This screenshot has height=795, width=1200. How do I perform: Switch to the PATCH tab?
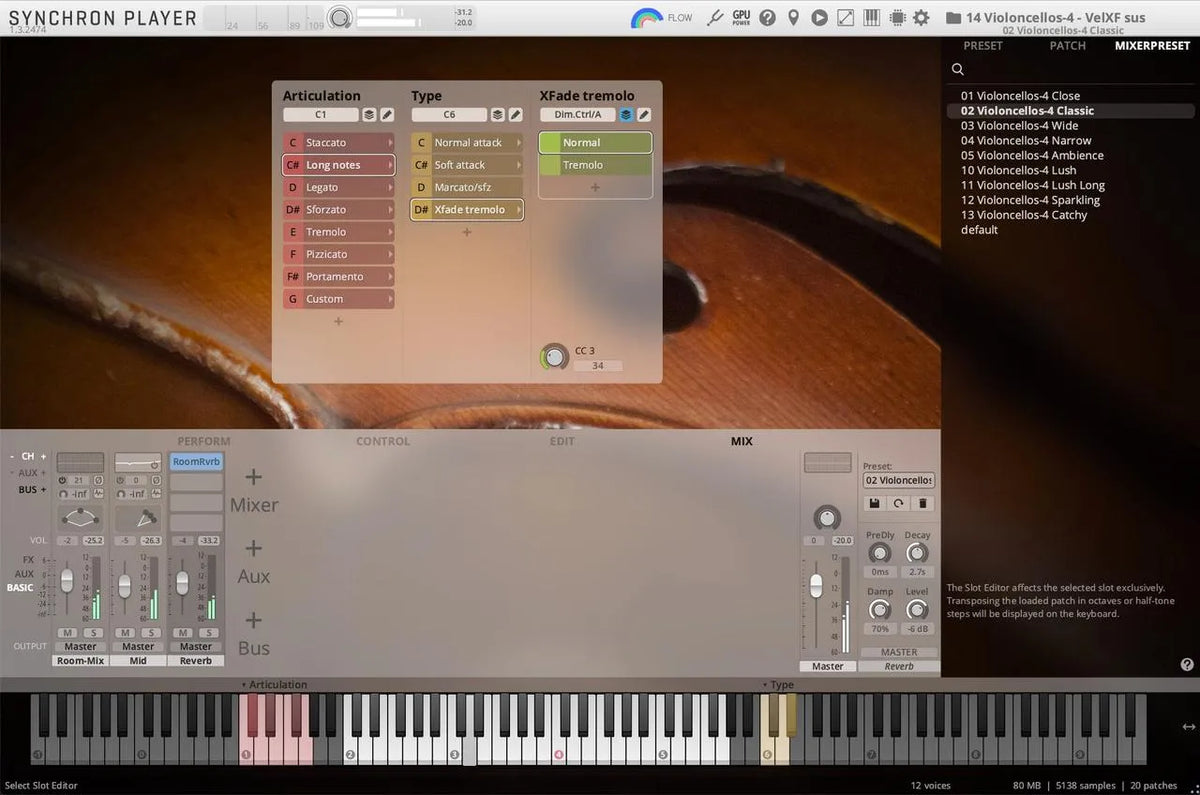1067,45
